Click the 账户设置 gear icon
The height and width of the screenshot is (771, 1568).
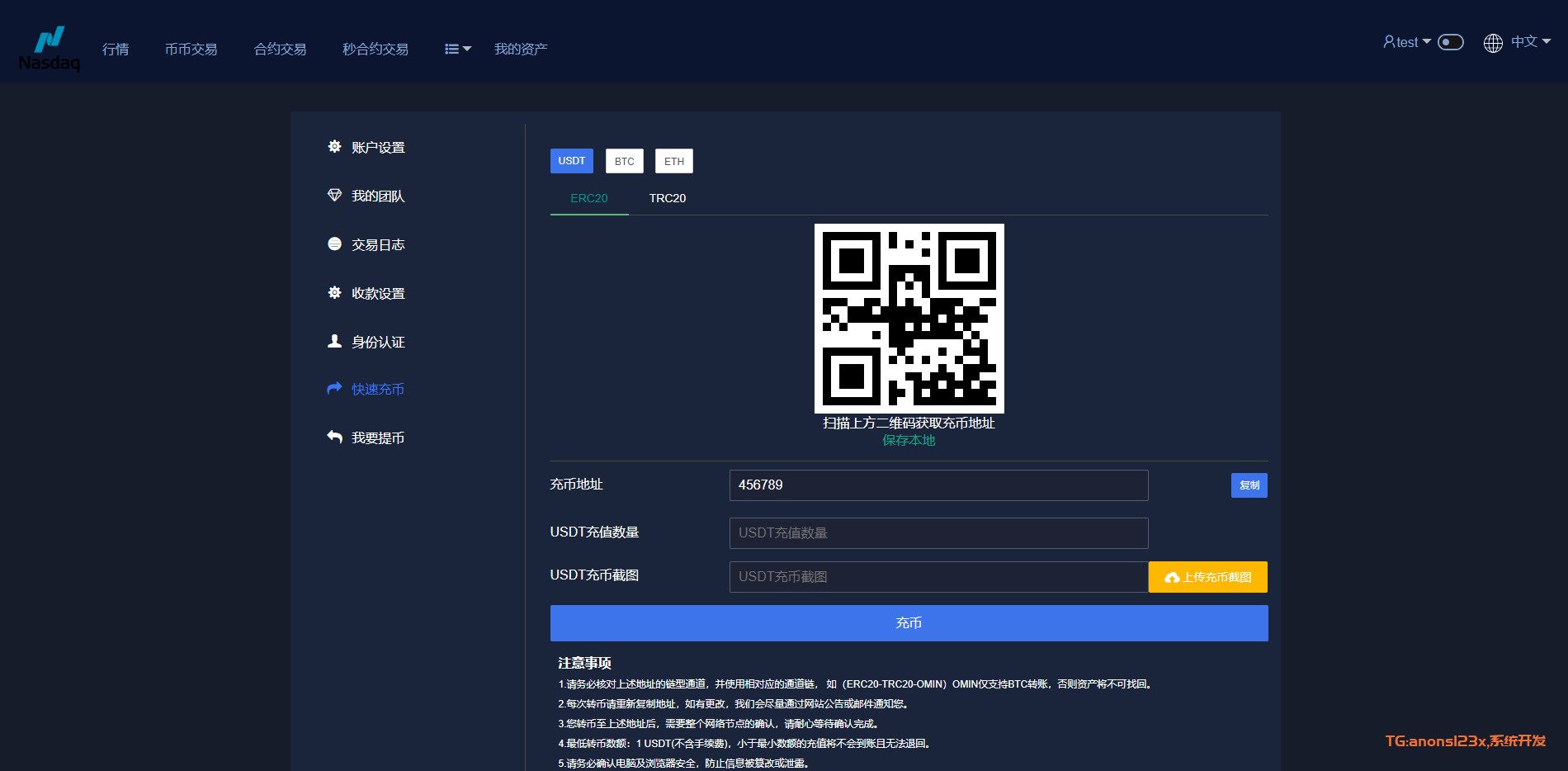pyautogui.click(x=334, y=146)
